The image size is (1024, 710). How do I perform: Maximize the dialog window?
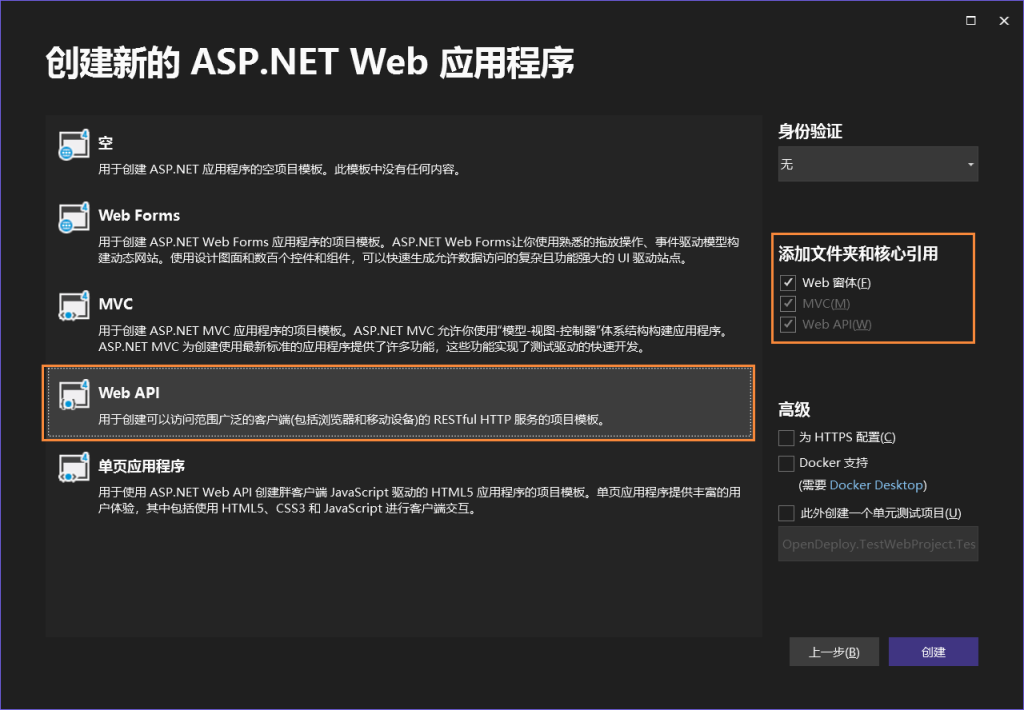971,21
